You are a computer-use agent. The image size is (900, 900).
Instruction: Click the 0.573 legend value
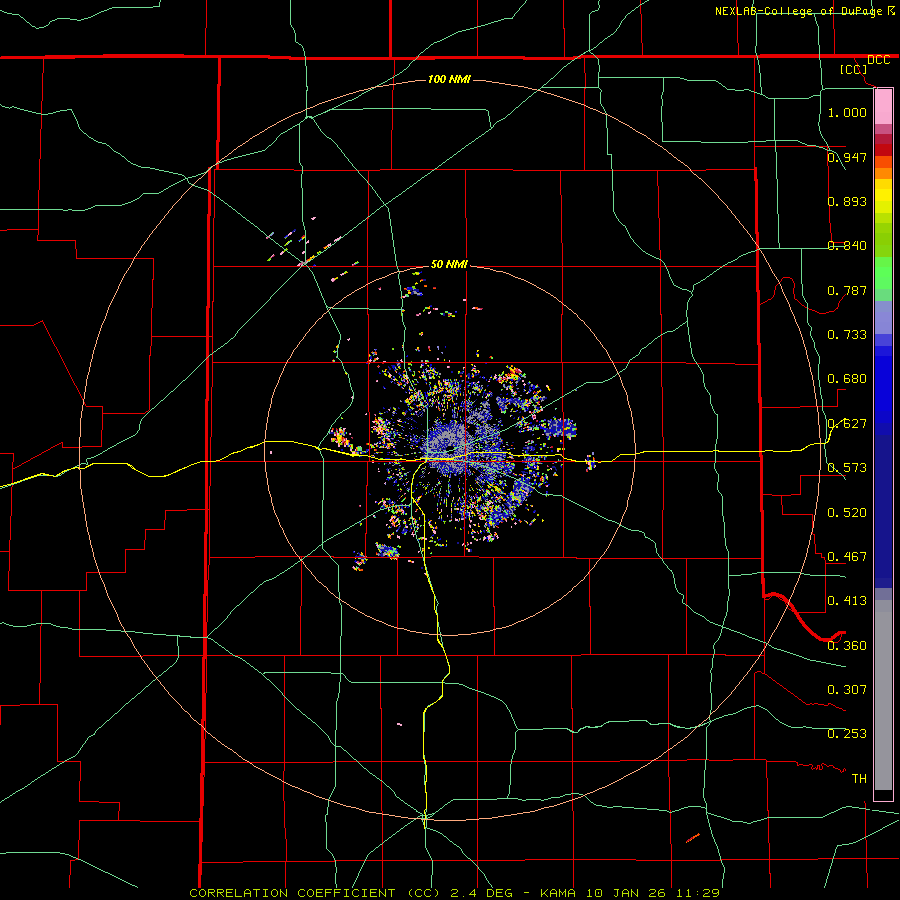coord(847,467)
